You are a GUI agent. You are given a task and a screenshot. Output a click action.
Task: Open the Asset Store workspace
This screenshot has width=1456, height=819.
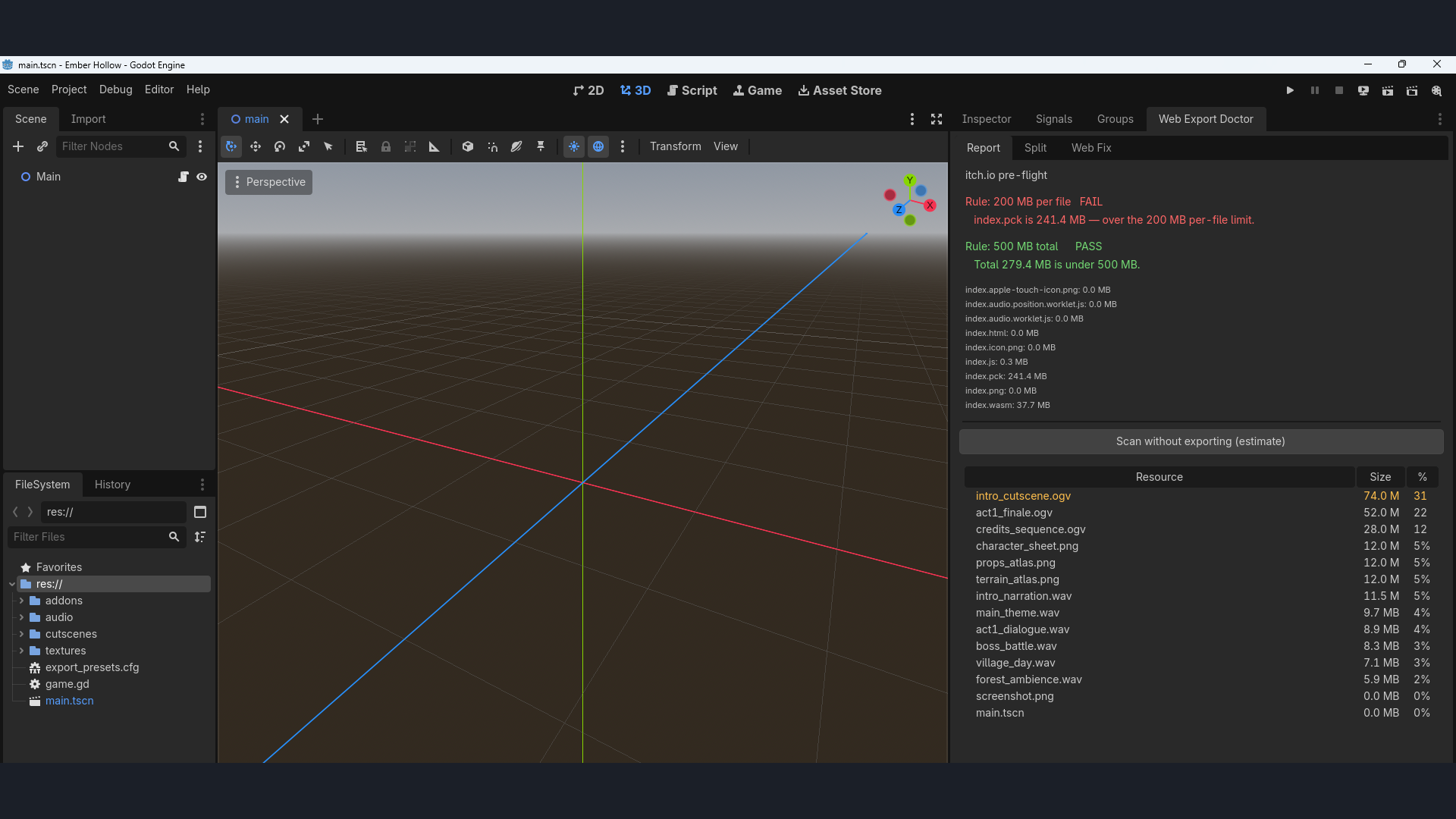tap(840, 90)
